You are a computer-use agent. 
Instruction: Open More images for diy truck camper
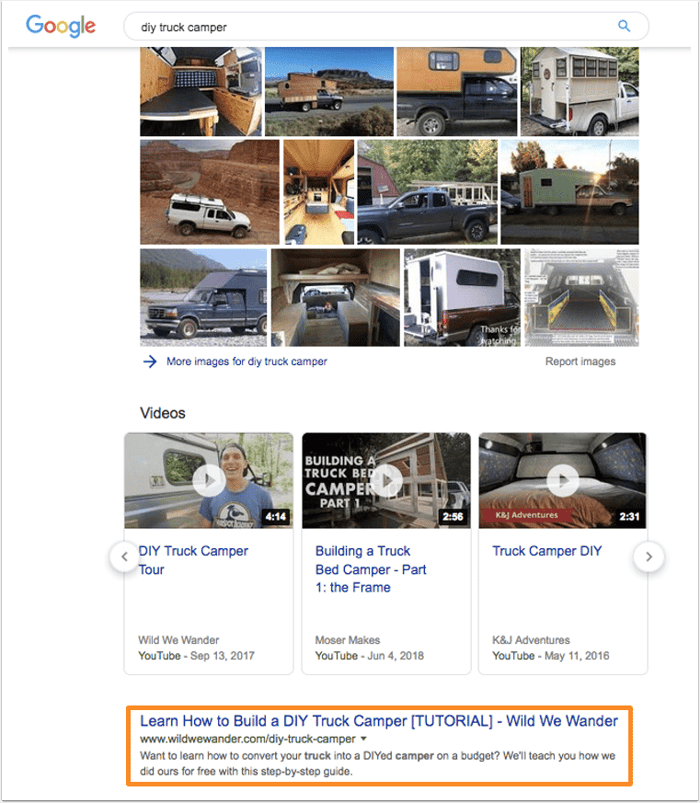pyautogui.click(x=246, y=362)
